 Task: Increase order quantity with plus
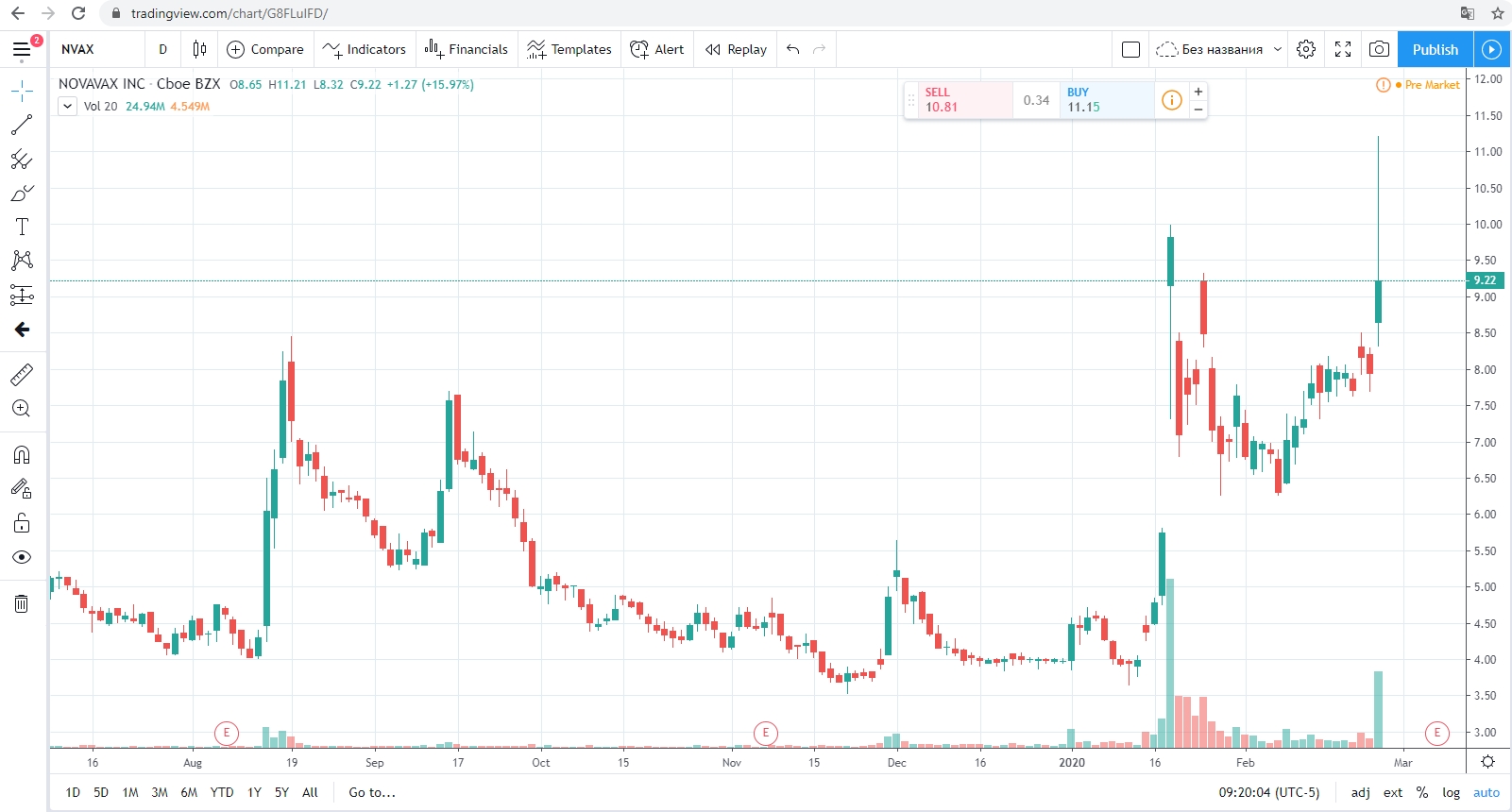click(1198, 92)
